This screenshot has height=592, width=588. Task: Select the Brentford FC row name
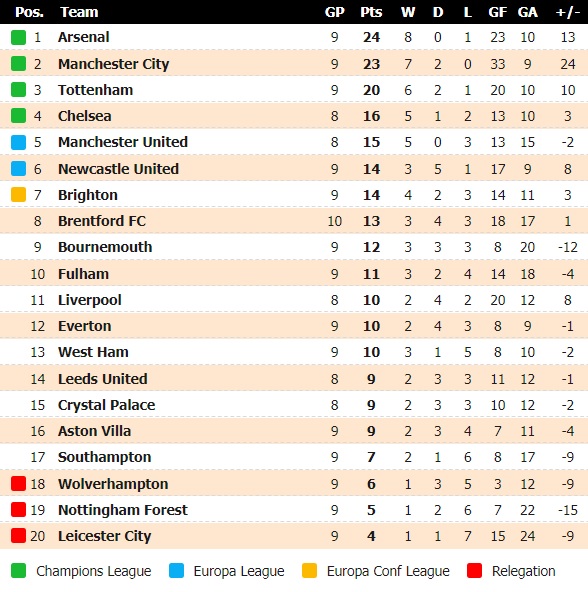pyautogui.click(x=102, y=221)
